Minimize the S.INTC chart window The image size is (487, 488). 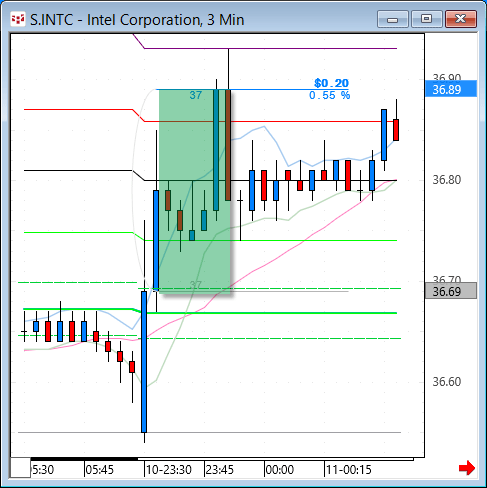click(393, 19)
